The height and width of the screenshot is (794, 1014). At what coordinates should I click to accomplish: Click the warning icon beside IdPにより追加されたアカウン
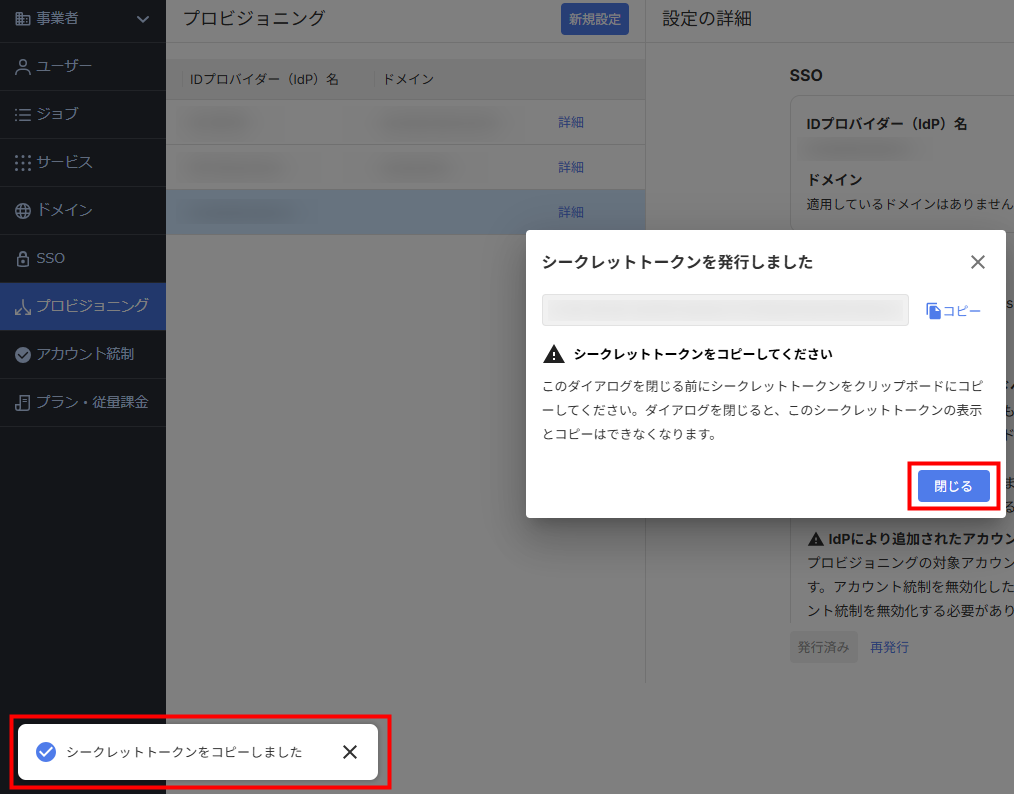point(816,539)
